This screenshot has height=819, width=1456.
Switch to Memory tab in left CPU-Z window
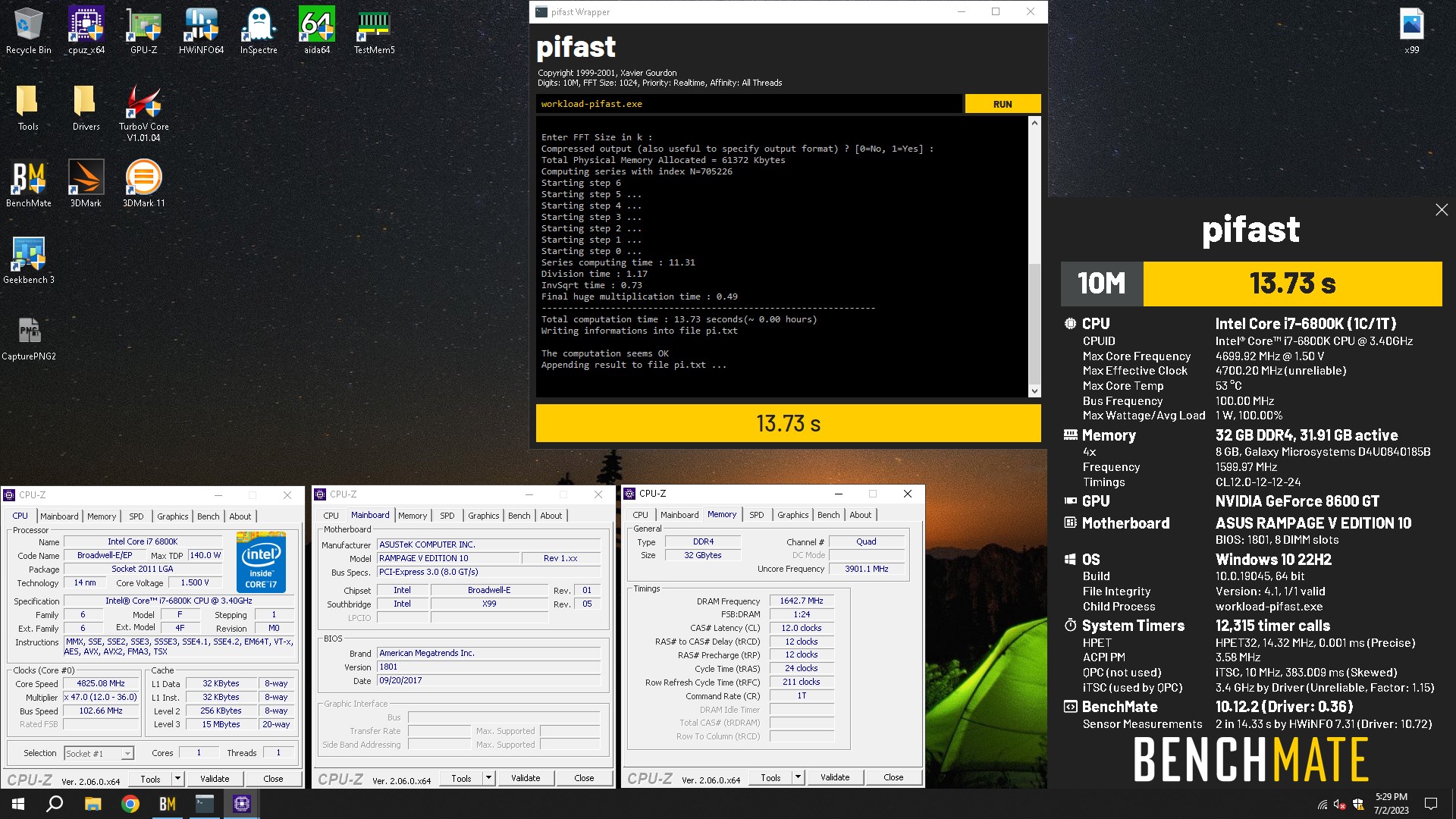[102, 516]
